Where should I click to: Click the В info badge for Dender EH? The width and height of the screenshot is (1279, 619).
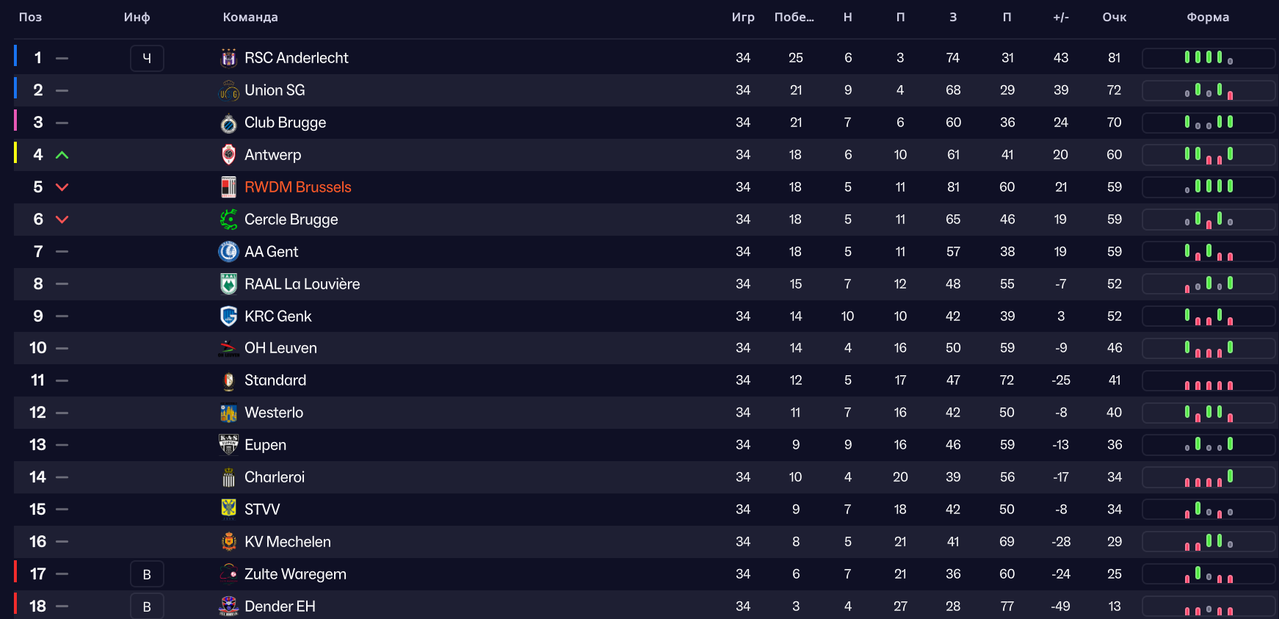pyautogui.click(x=147, y=606)
